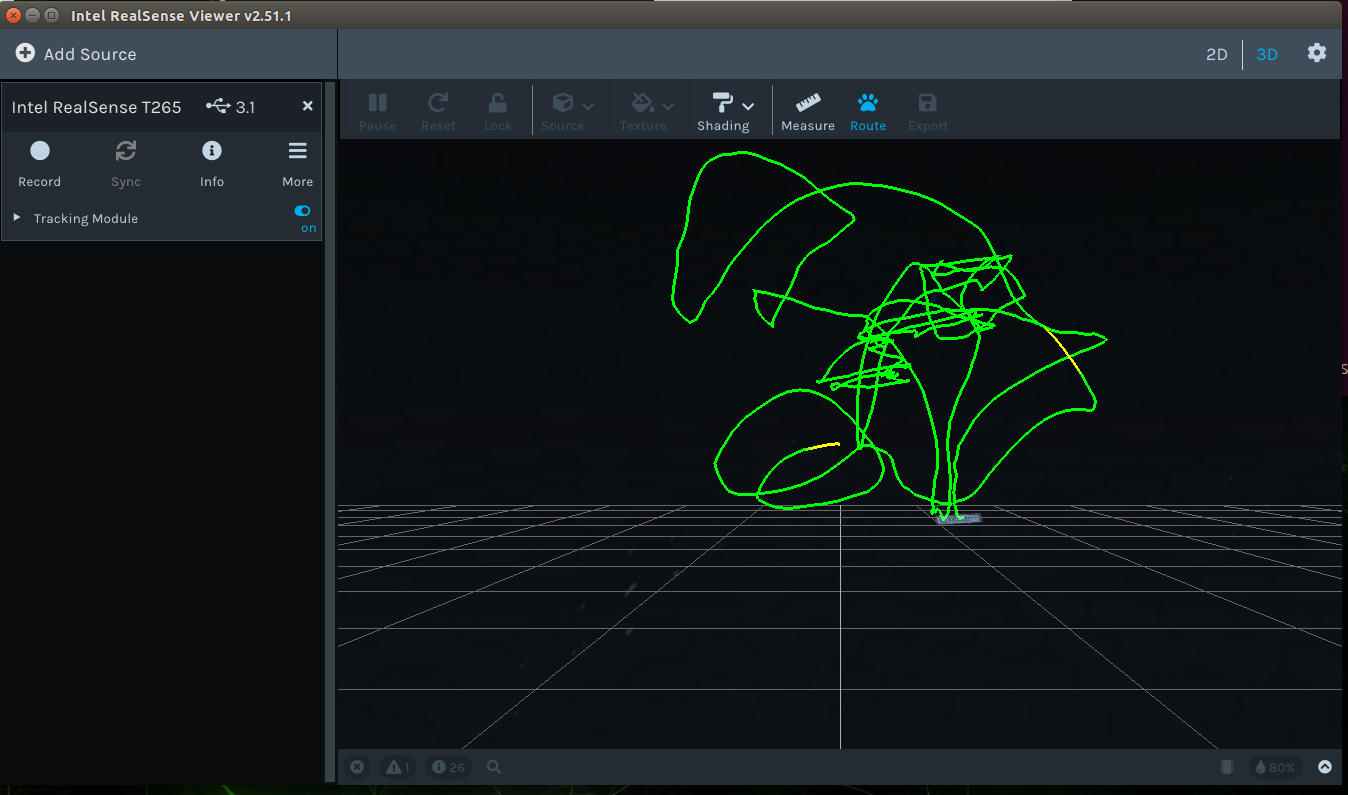Show info messages count 26
Screen dimensions: 1348x795
tap(448, 767)
